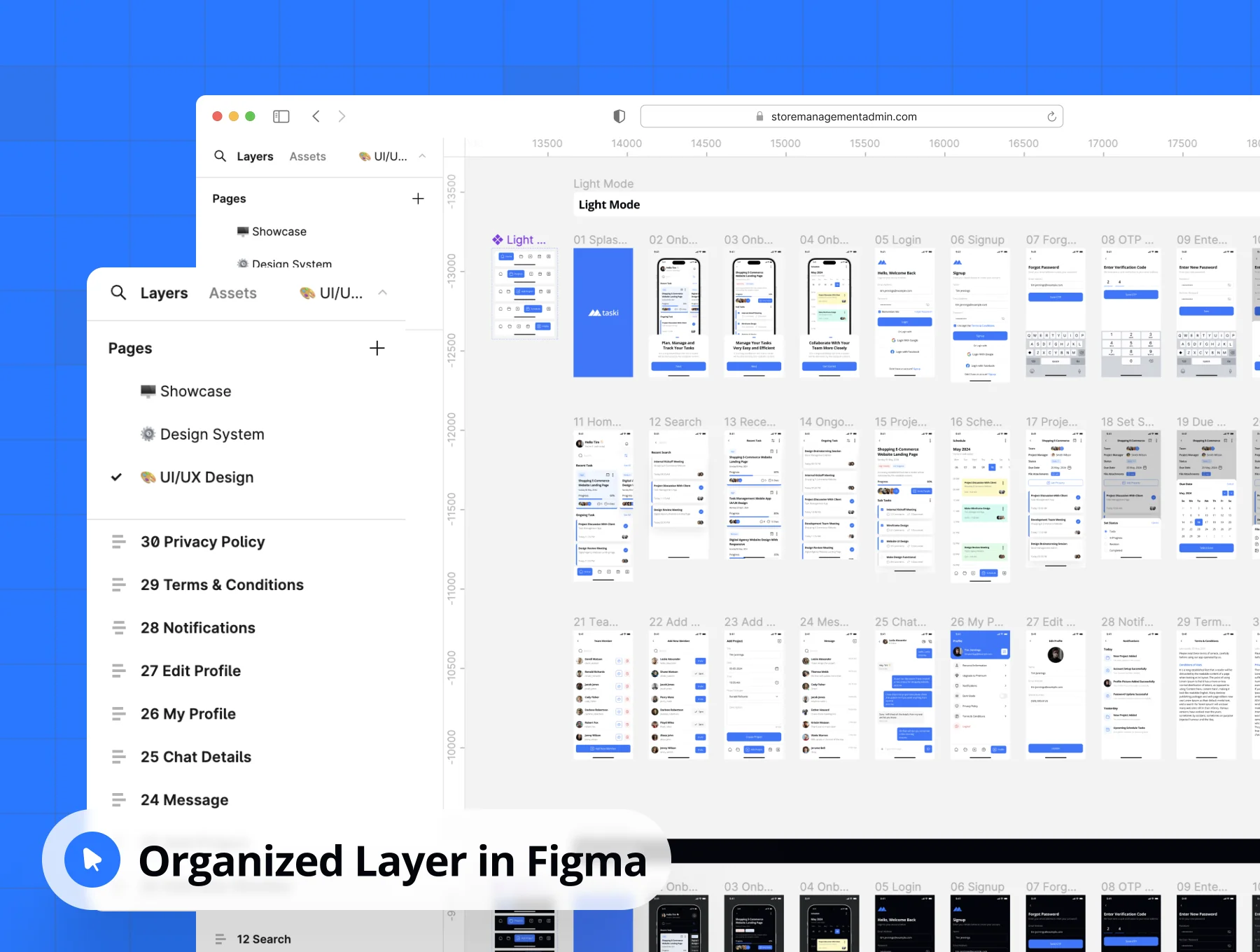Go forward with the browser forward arrow
The image size is (1260, 952).
pos(342,116)
